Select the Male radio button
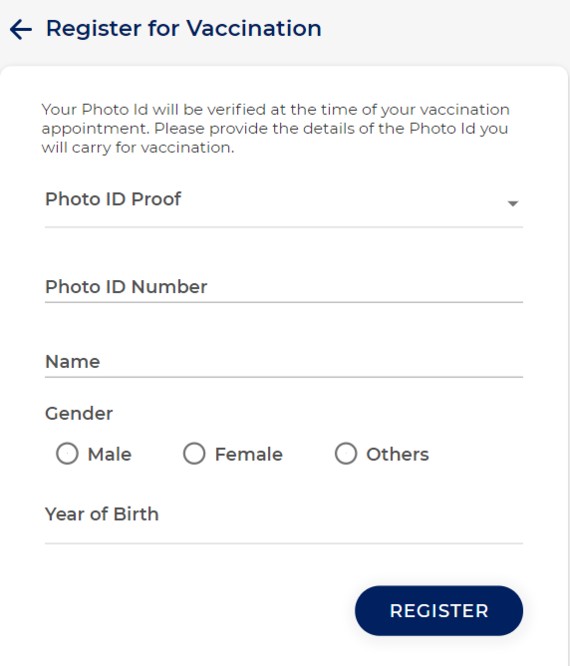The image size is (570, 666). 67,454
